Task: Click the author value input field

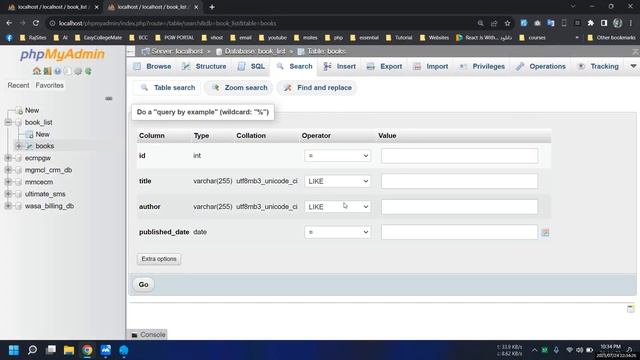Action: (459, 207)
